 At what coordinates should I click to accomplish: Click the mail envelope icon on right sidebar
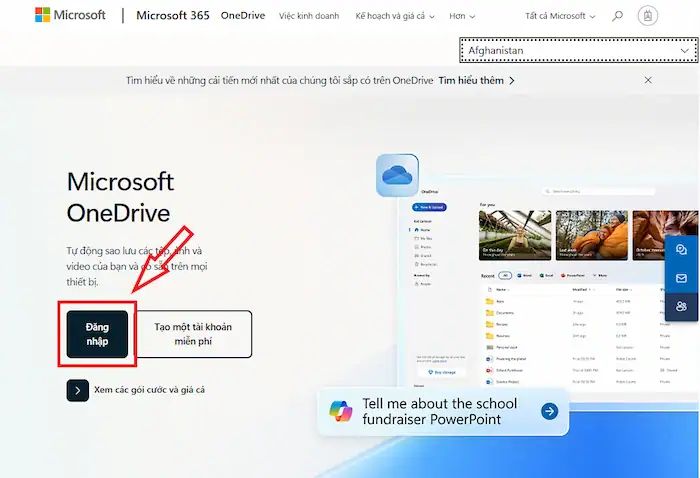[681, 278]
